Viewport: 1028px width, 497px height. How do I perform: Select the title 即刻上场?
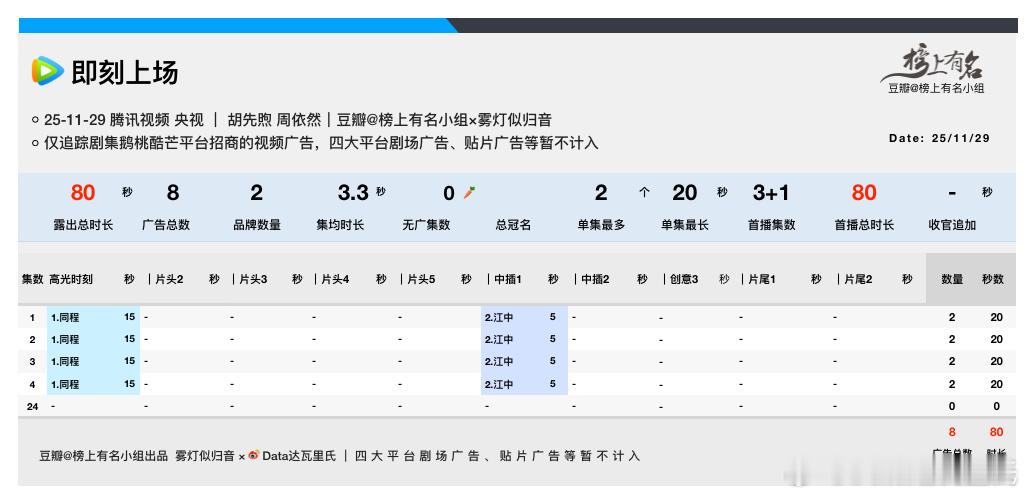pos(125,72)
